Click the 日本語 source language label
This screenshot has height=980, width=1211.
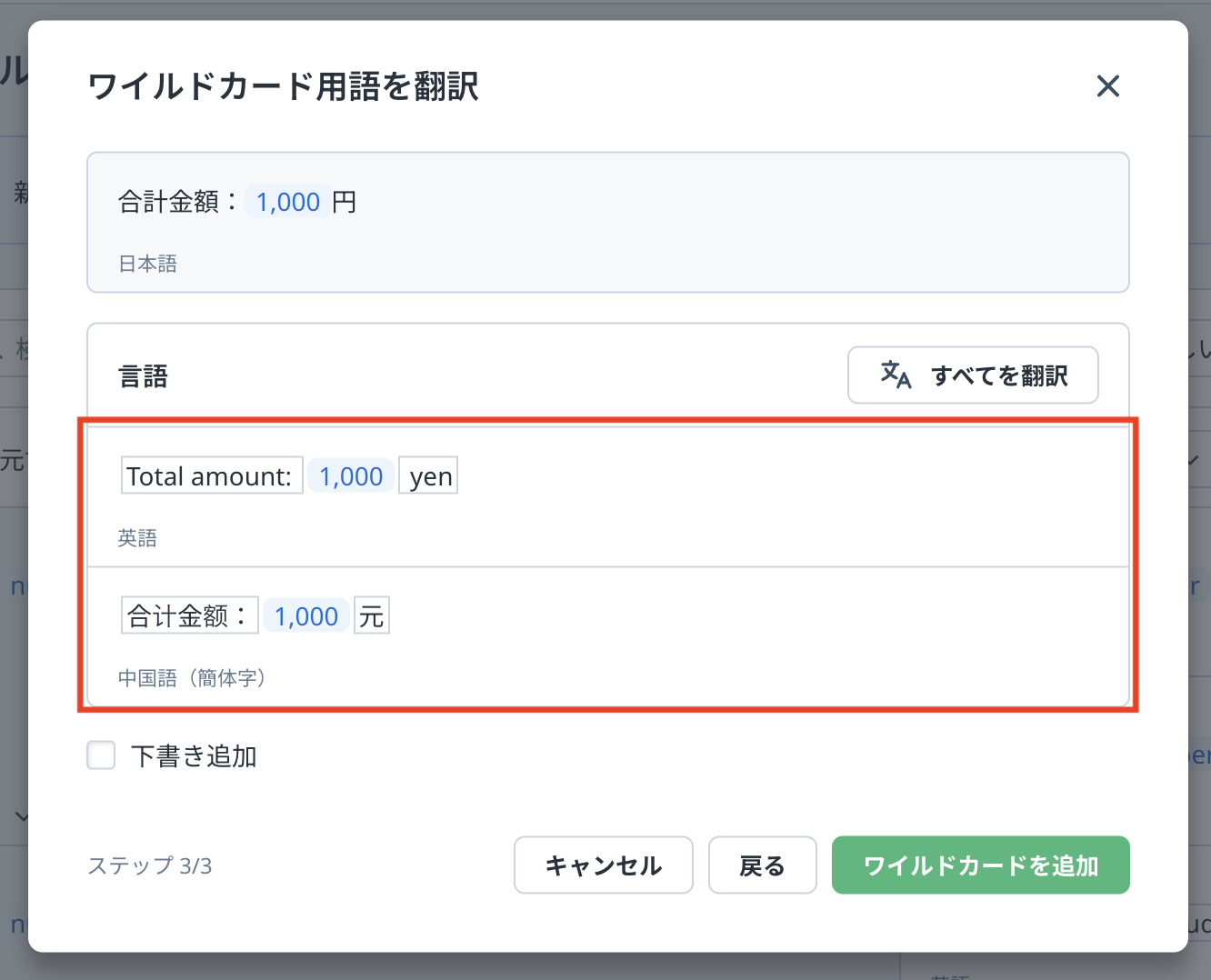click(x=147, y=264)
